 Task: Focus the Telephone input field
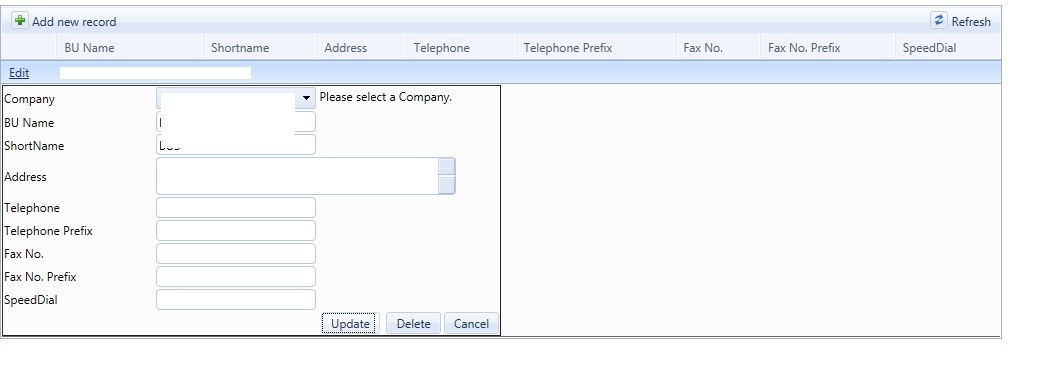(236, 208)
